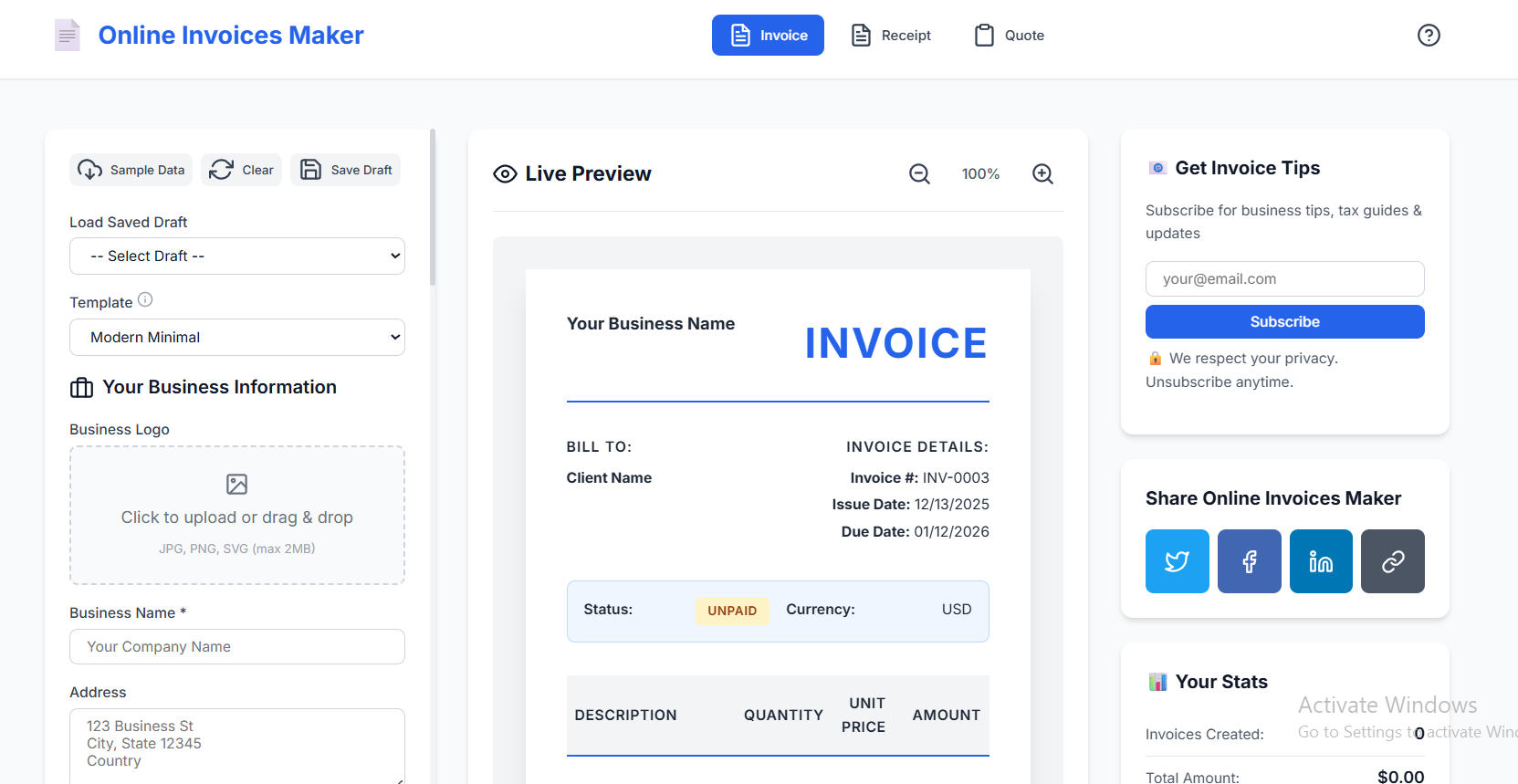Click the UNIT PRICE column header
The image size is (1518, 784).
point(864,715)
